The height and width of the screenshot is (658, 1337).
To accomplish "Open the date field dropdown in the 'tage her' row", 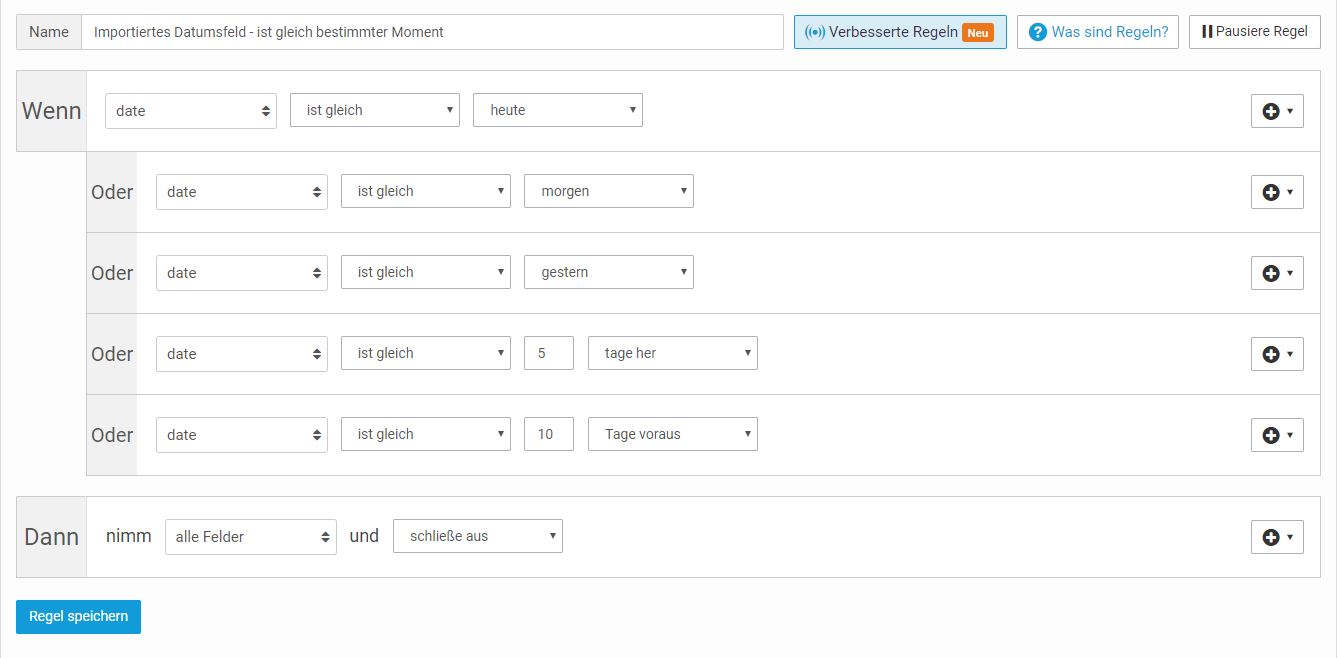I will click(x=242, y=354).
